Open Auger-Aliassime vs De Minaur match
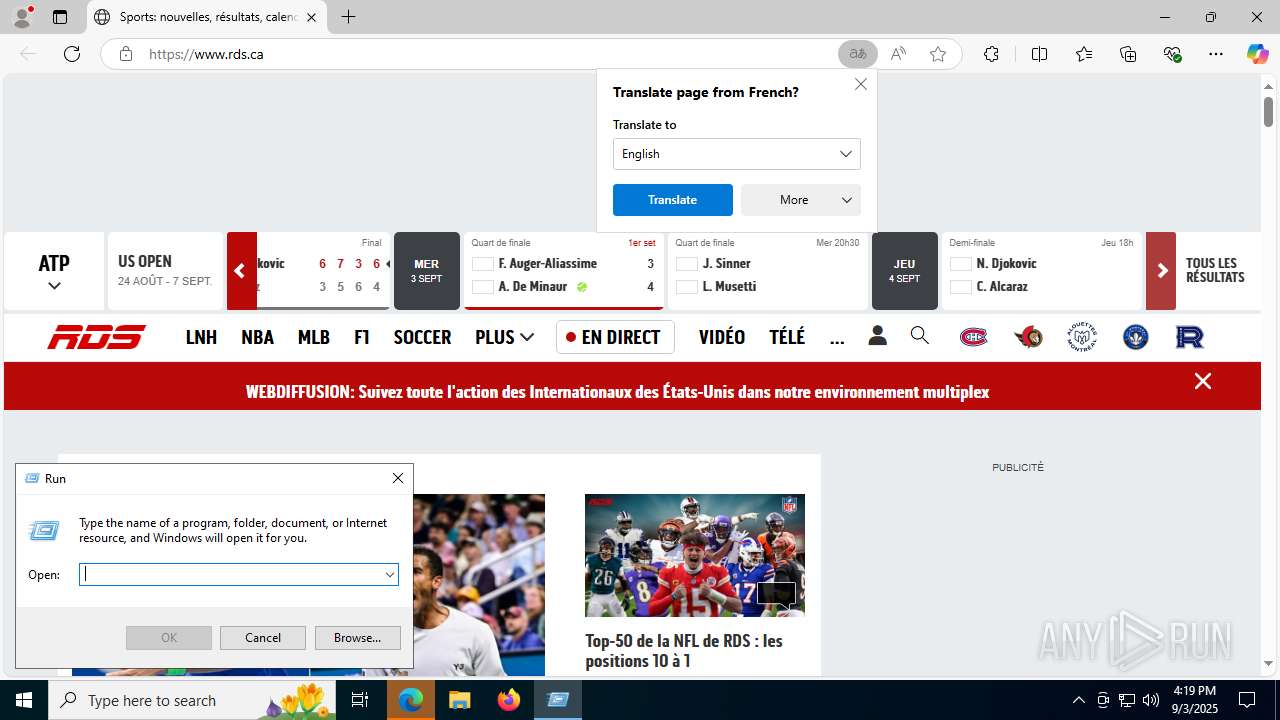 coord(564,271)
